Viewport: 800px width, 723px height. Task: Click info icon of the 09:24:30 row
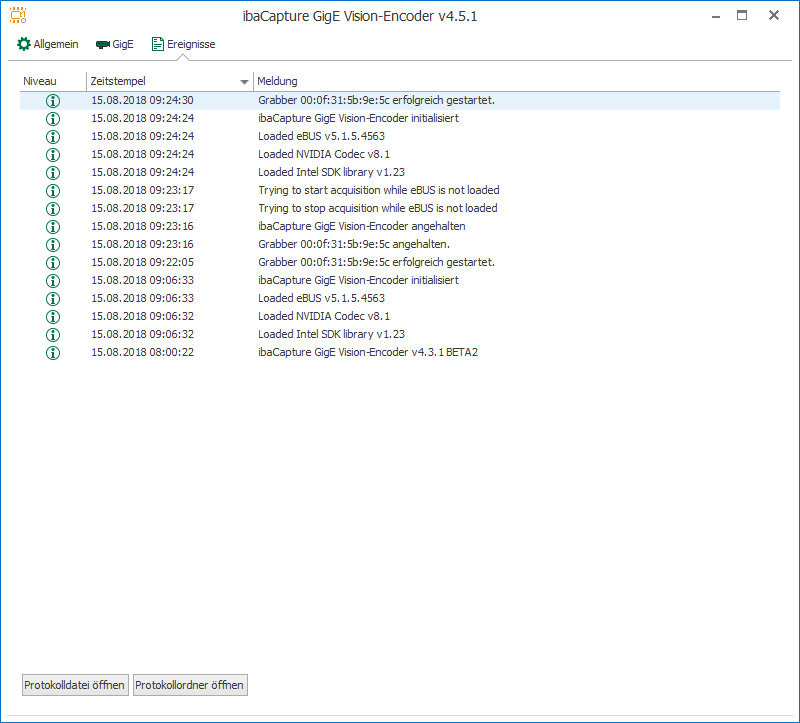[x=53, y=101]
